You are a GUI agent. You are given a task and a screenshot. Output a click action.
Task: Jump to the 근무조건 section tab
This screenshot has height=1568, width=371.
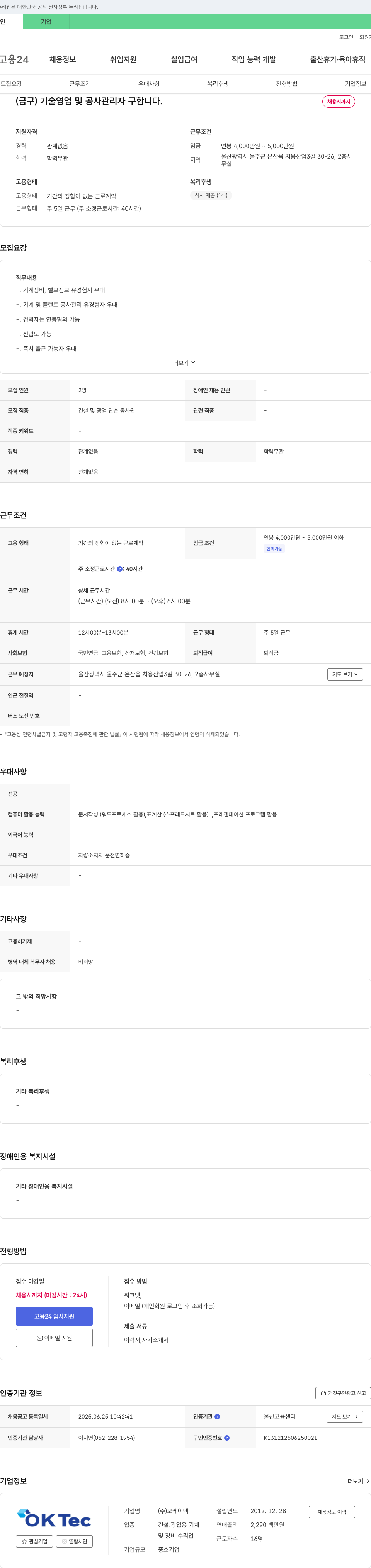click(x=80, y=84)
